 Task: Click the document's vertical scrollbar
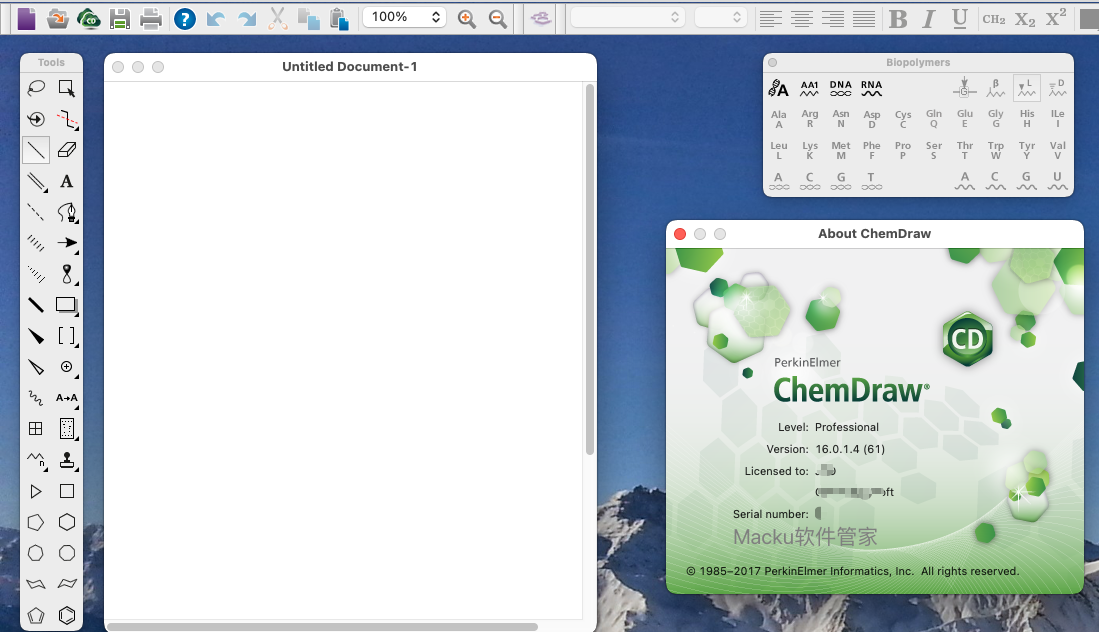[x=589, y=270]
